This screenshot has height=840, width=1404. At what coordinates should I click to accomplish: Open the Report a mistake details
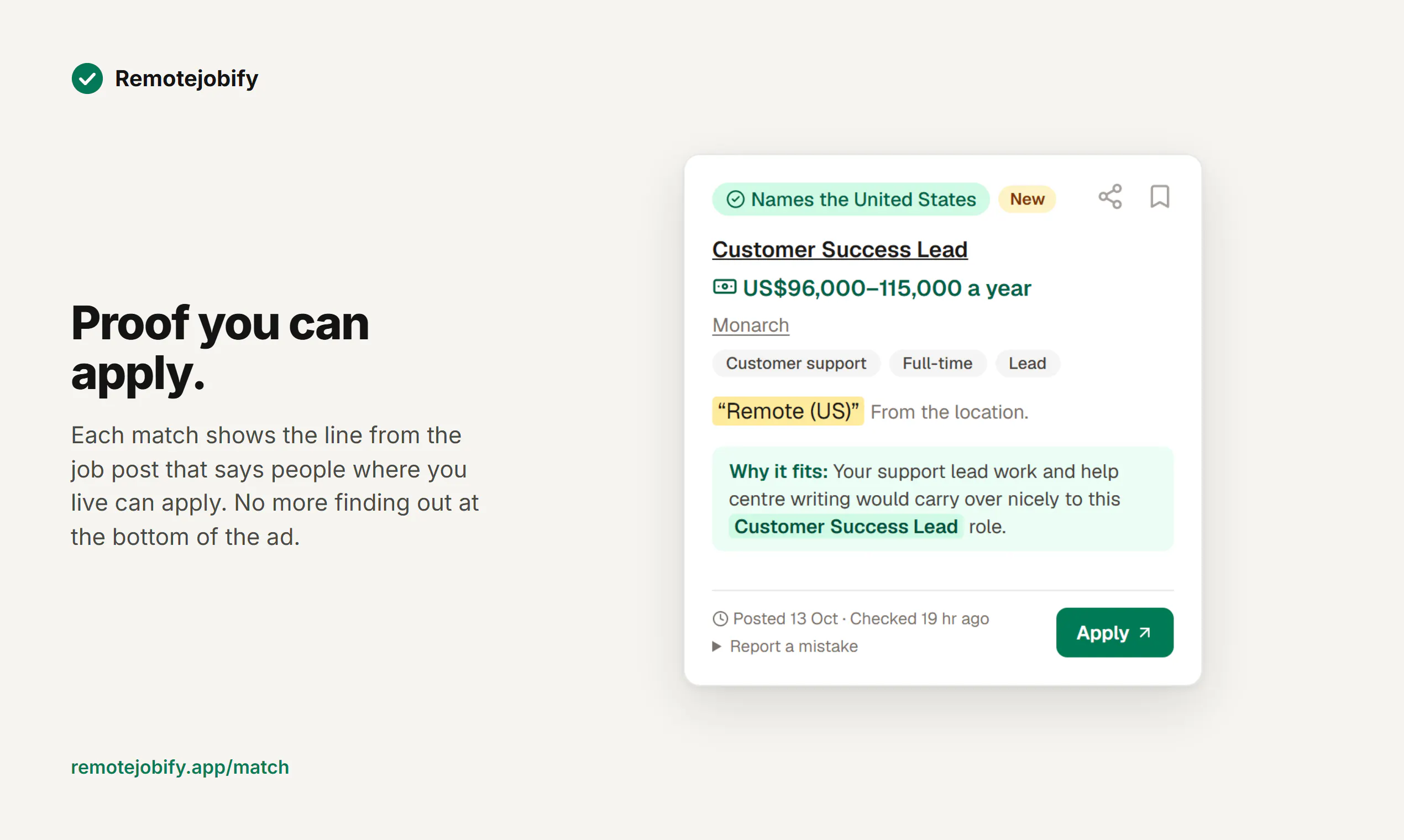click(x=785, y=646)
